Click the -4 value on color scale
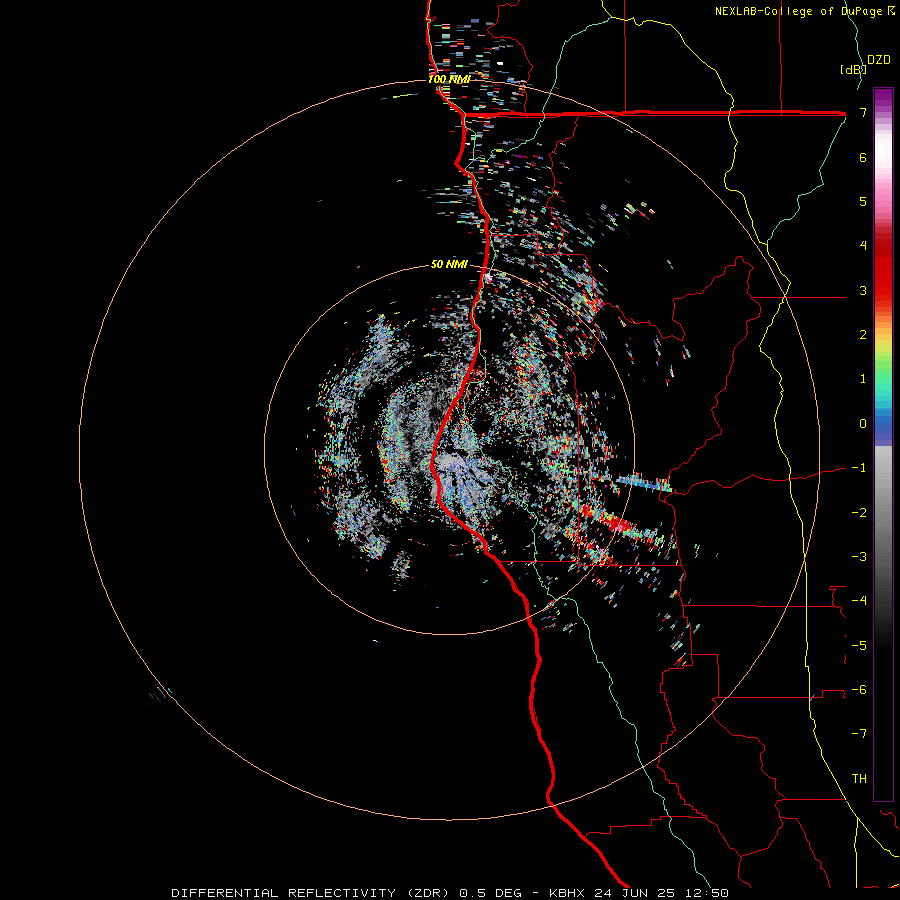 coord(859,601)
